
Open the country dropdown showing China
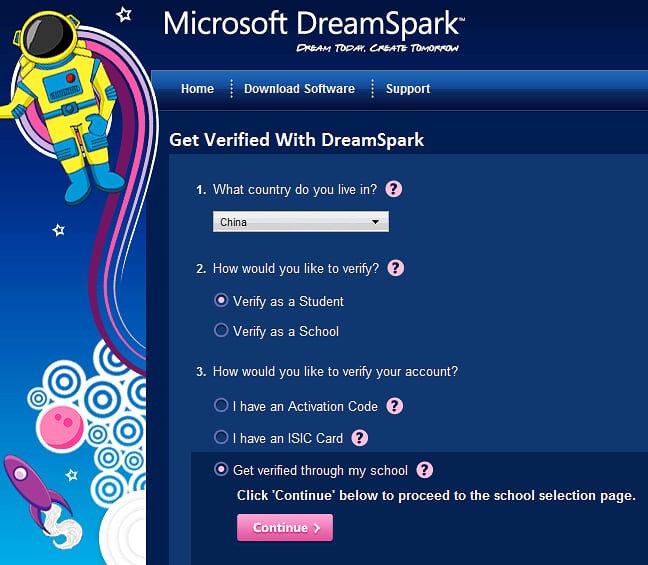pyautogui.click(x=301, y=222)
